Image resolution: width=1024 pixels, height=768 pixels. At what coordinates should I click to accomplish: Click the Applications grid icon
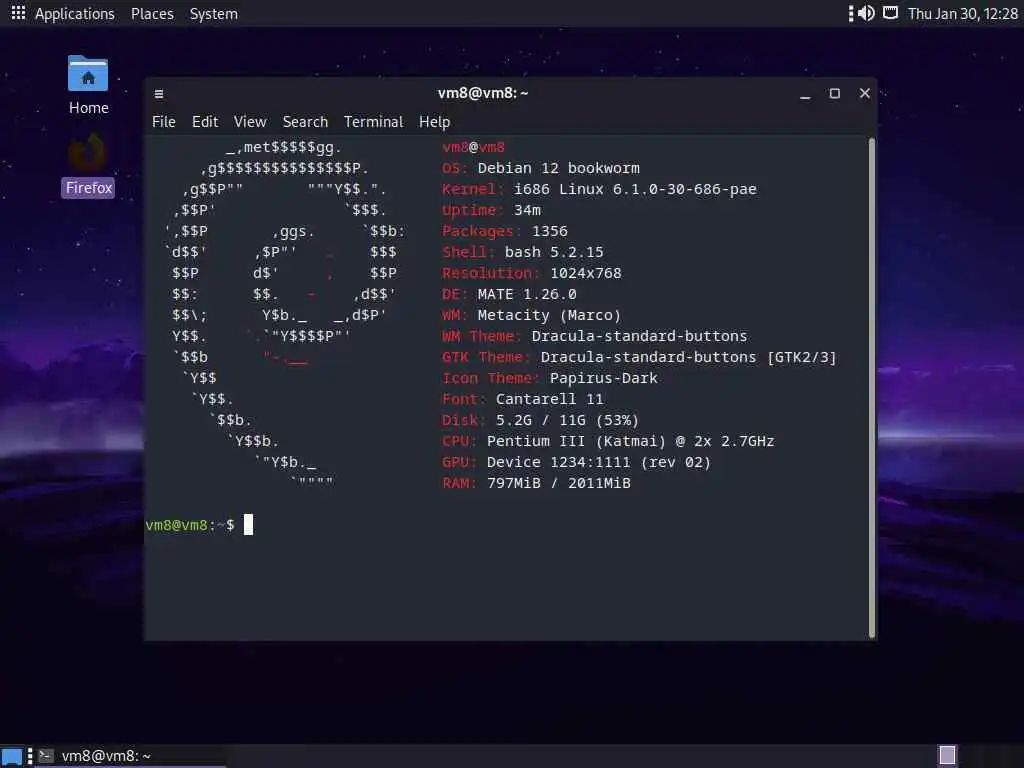pyautogui.click(x=18, y=13)
